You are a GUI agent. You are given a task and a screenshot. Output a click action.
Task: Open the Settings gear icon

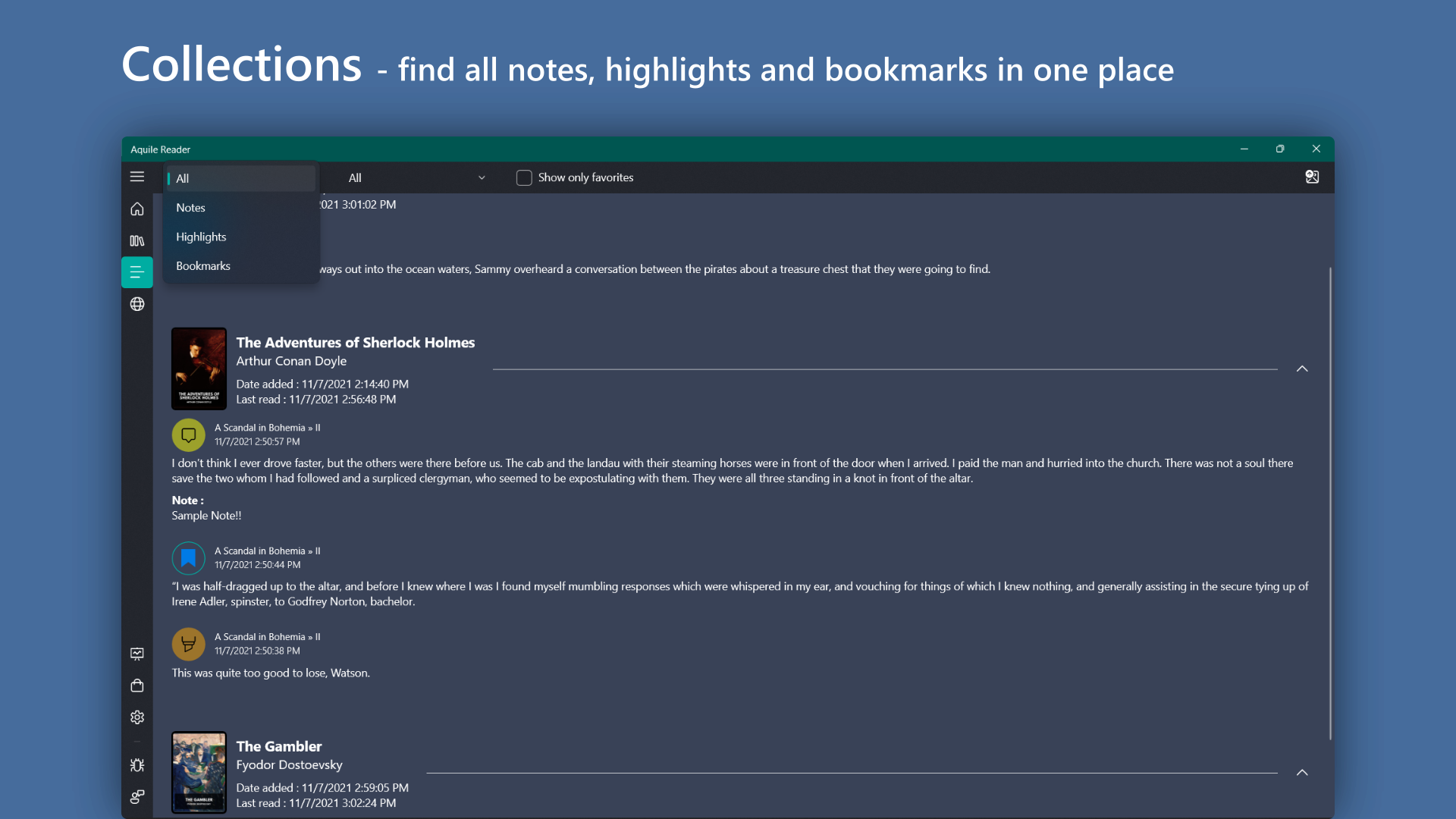(x=137, y=717)
